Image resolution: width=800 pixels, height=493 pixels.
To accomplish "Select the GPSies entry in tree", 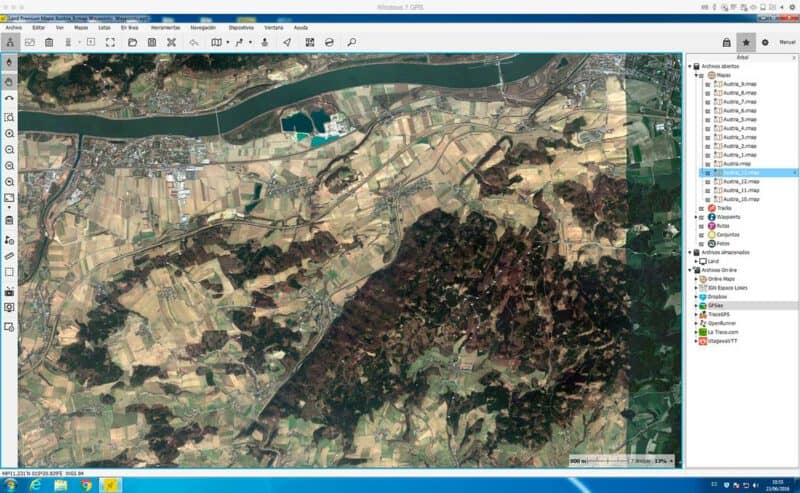I will pos(715,306).
